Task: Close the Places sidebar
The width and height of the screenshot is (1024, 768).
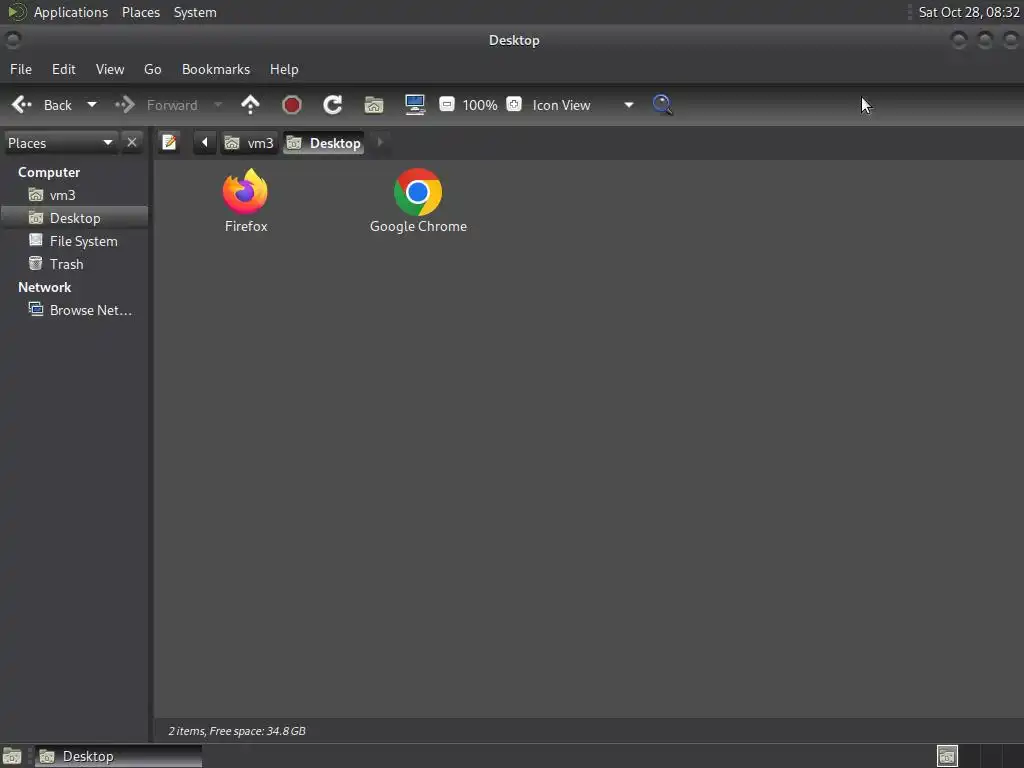Action: click(x=132, y=142)
